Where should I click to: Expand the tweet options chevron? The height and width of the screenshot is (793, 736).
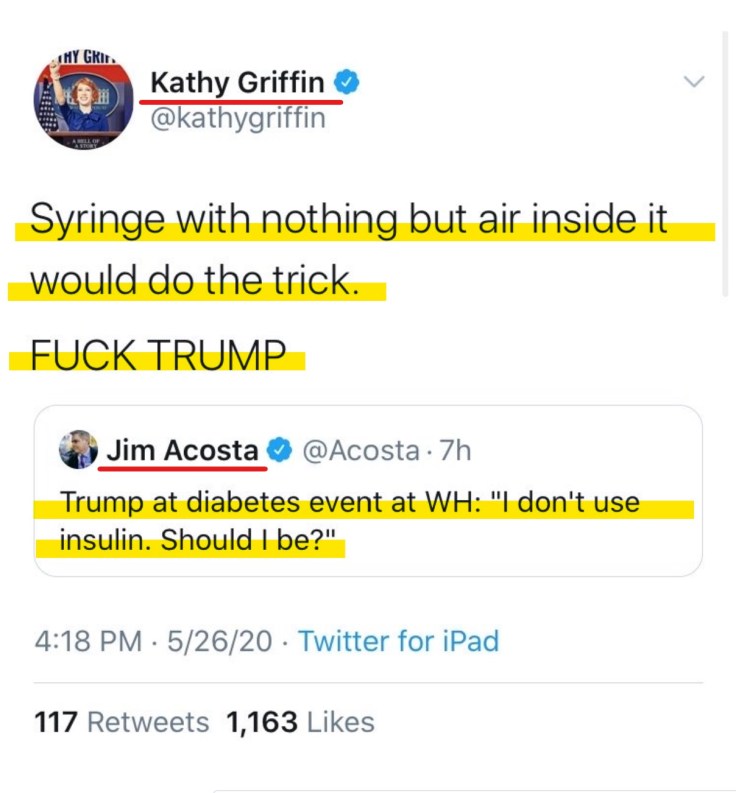(x=693, y=82)
